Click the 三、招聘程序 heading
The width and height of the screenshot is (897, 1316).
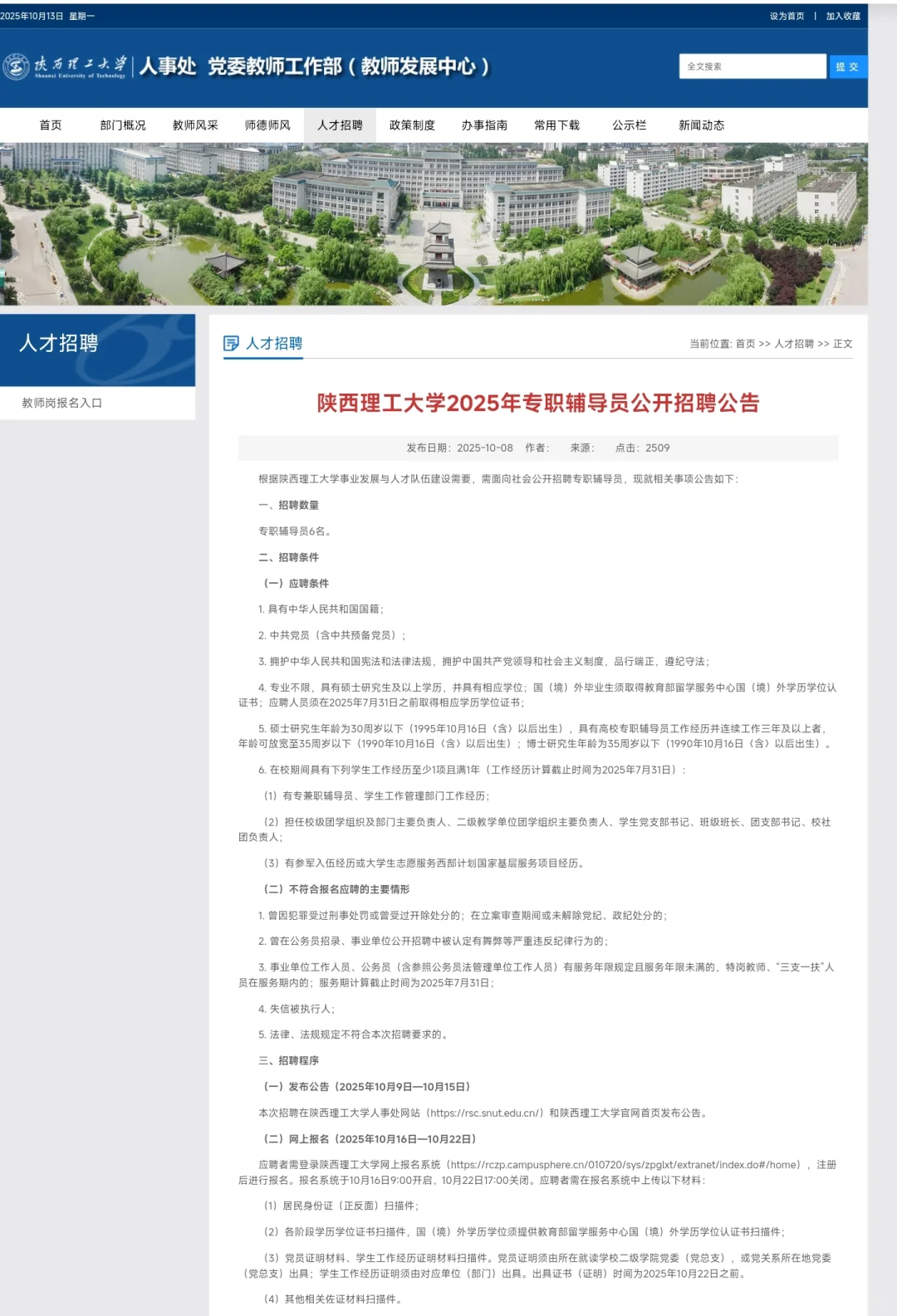tap(288, 1060)
